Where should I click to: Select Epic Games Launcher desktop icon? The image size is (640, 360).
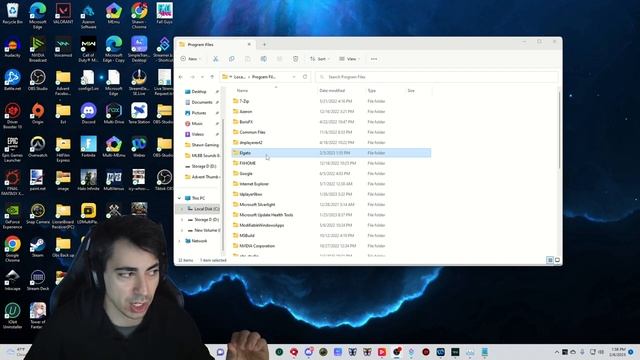click(x=12, y=149)
